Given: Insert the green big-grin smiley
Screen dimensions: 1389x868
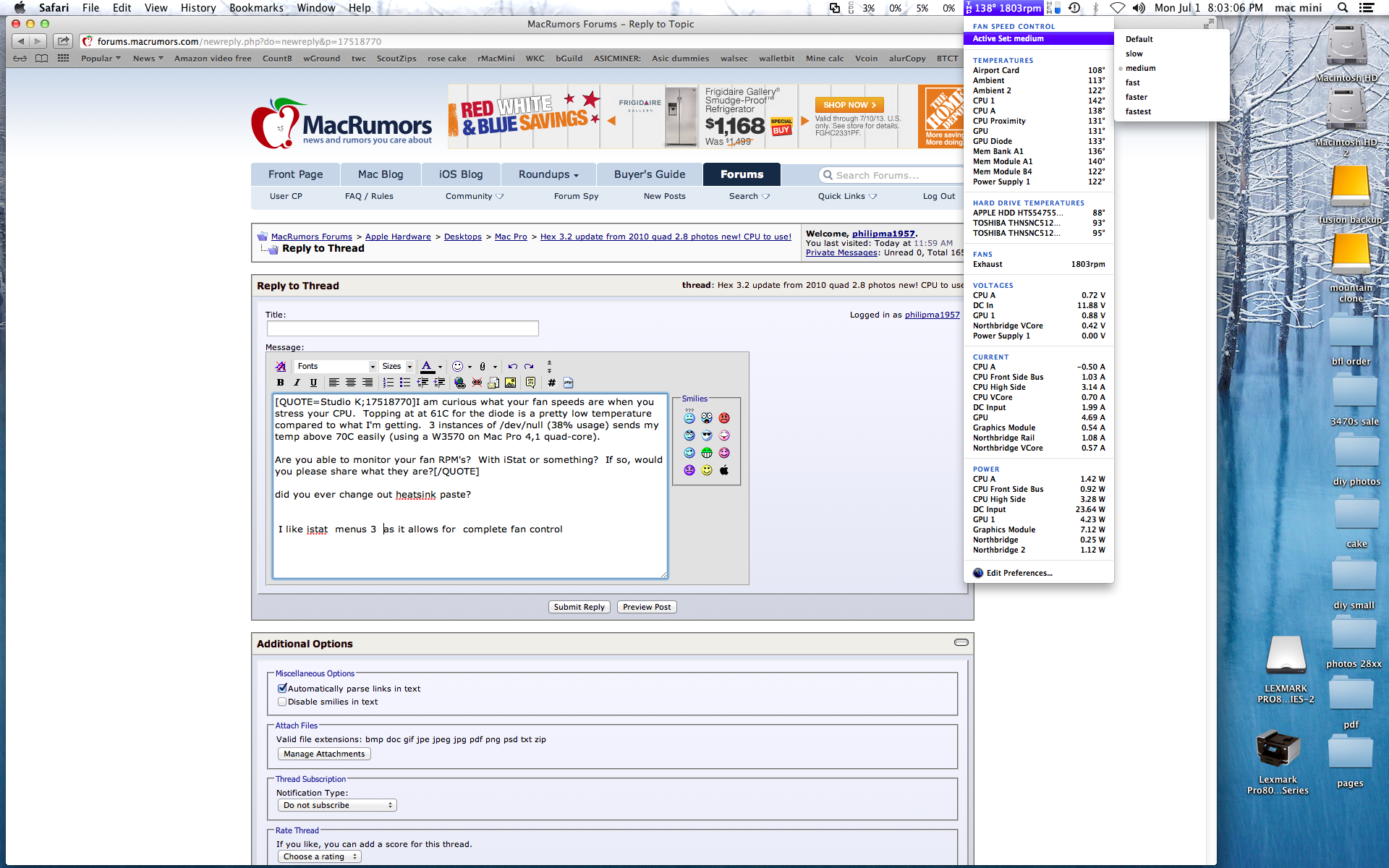Looking at the screenshot, I should point(707,453).
